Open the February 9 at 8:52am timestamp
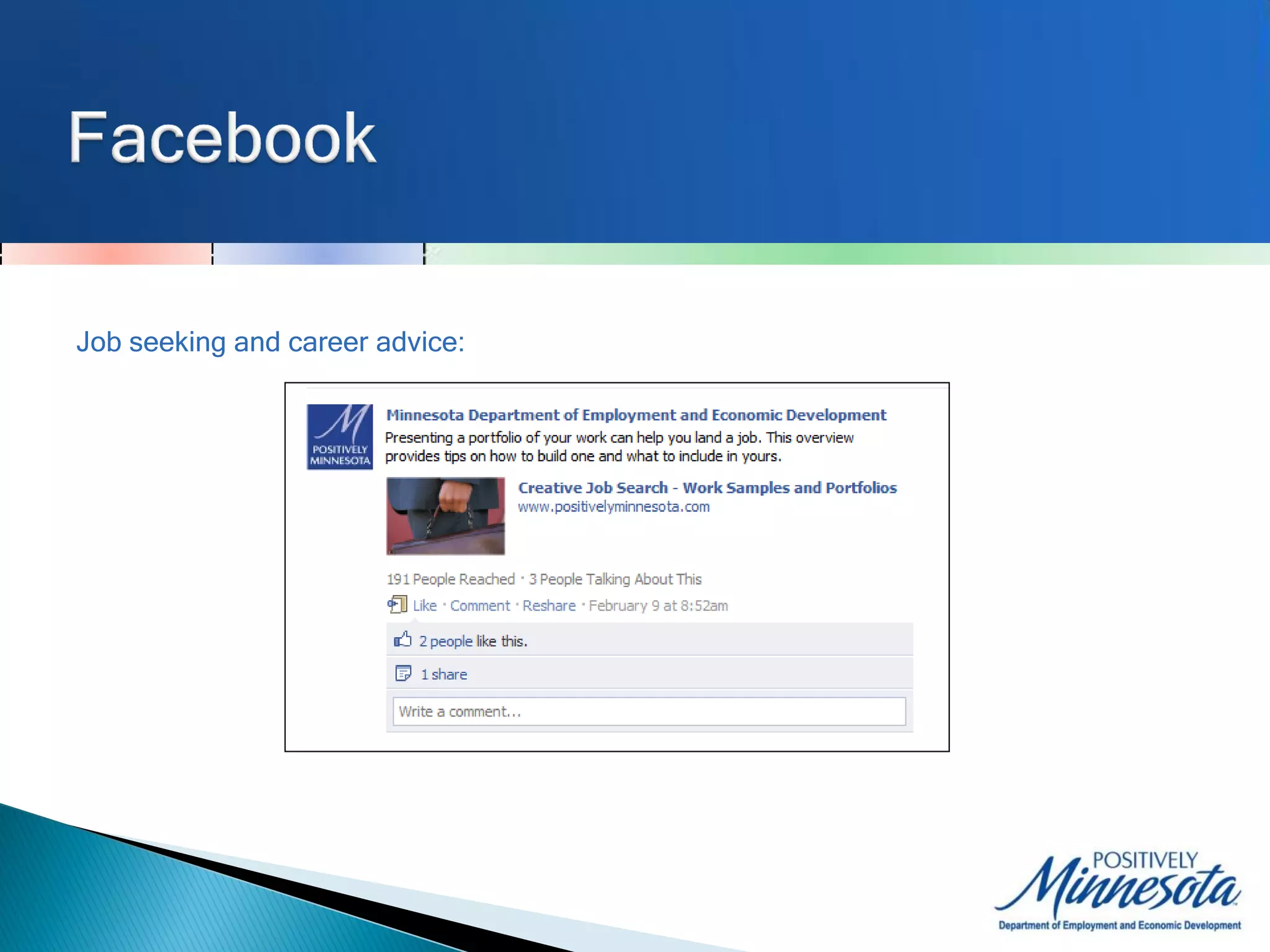The image size is (1270, 952). [x=658, y=606]
